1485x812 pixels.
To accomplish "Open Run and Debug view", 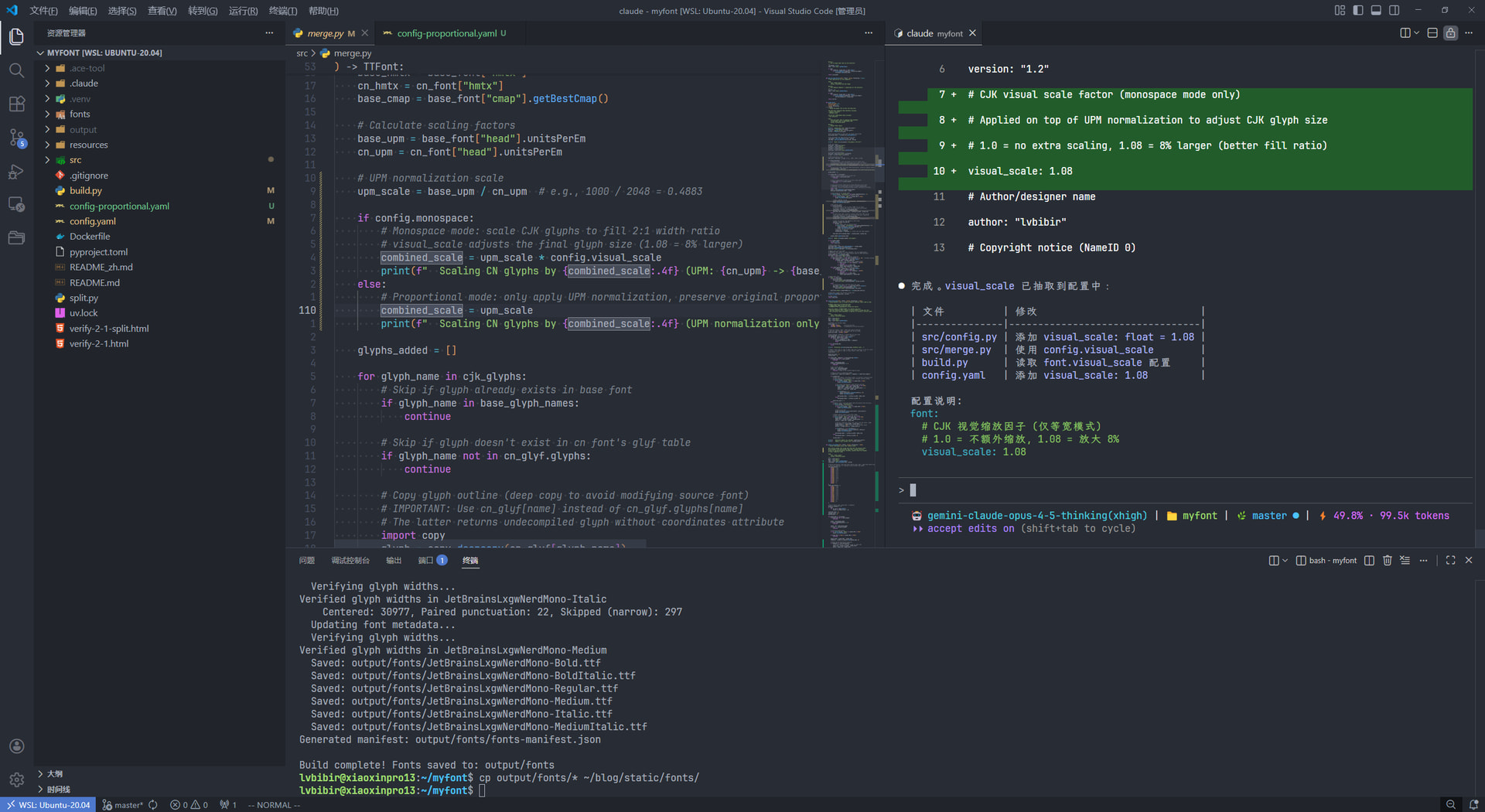I will pos(16,172).
